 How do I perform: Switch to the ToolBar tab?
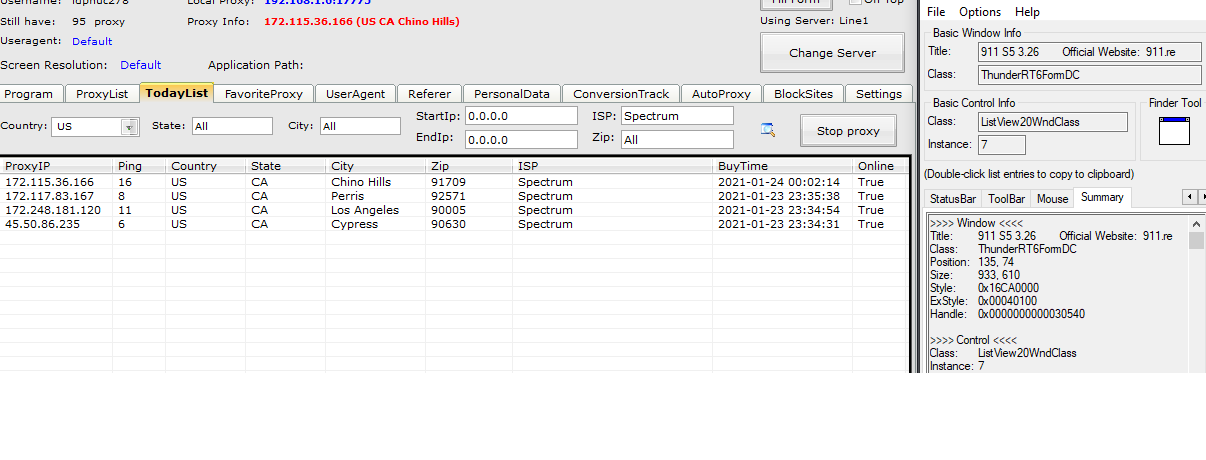click(x=1007, y=198)
